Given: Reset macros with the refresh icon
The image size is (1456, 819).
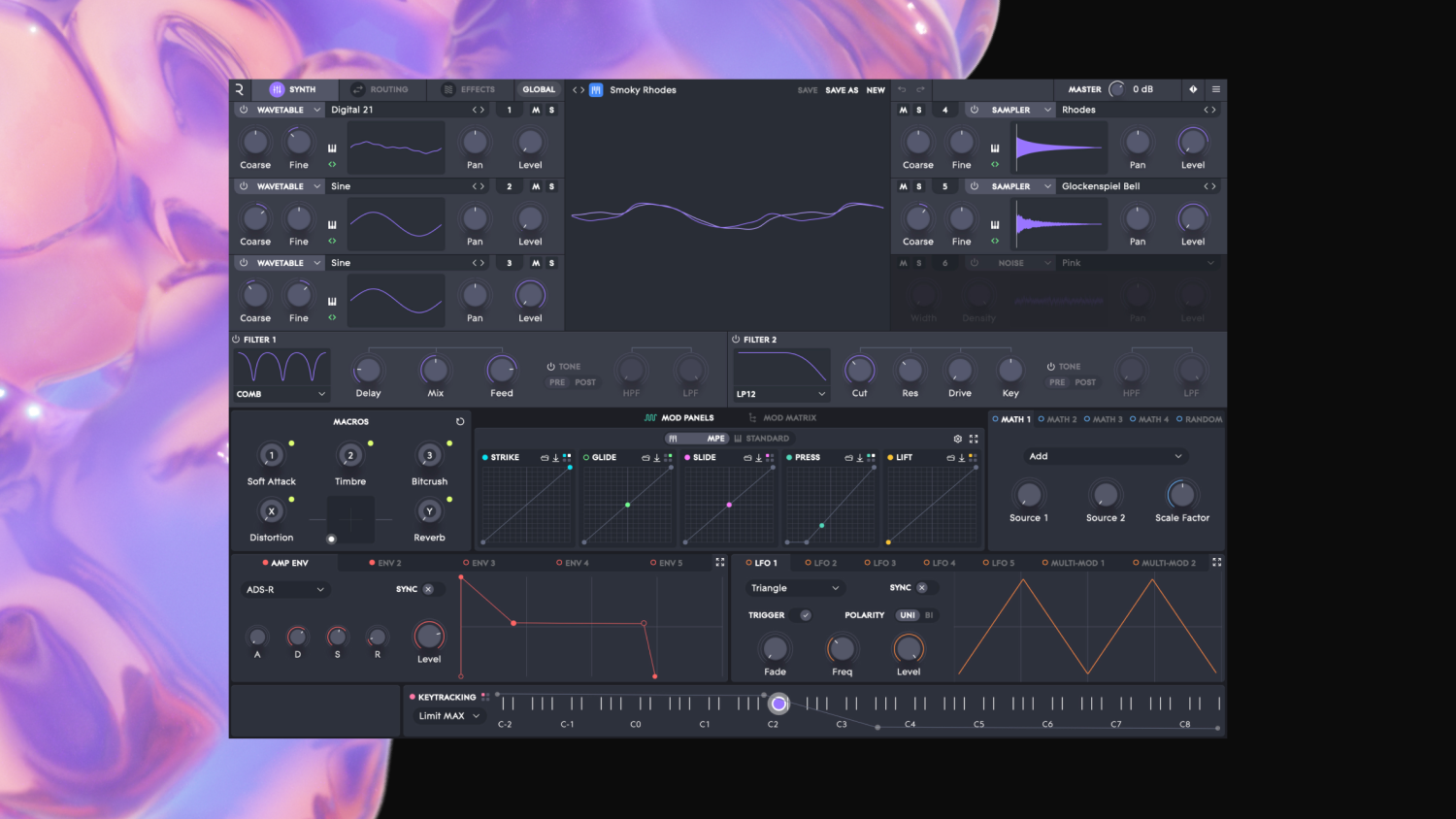Looking at the screenshot, I should coord(460,422).
